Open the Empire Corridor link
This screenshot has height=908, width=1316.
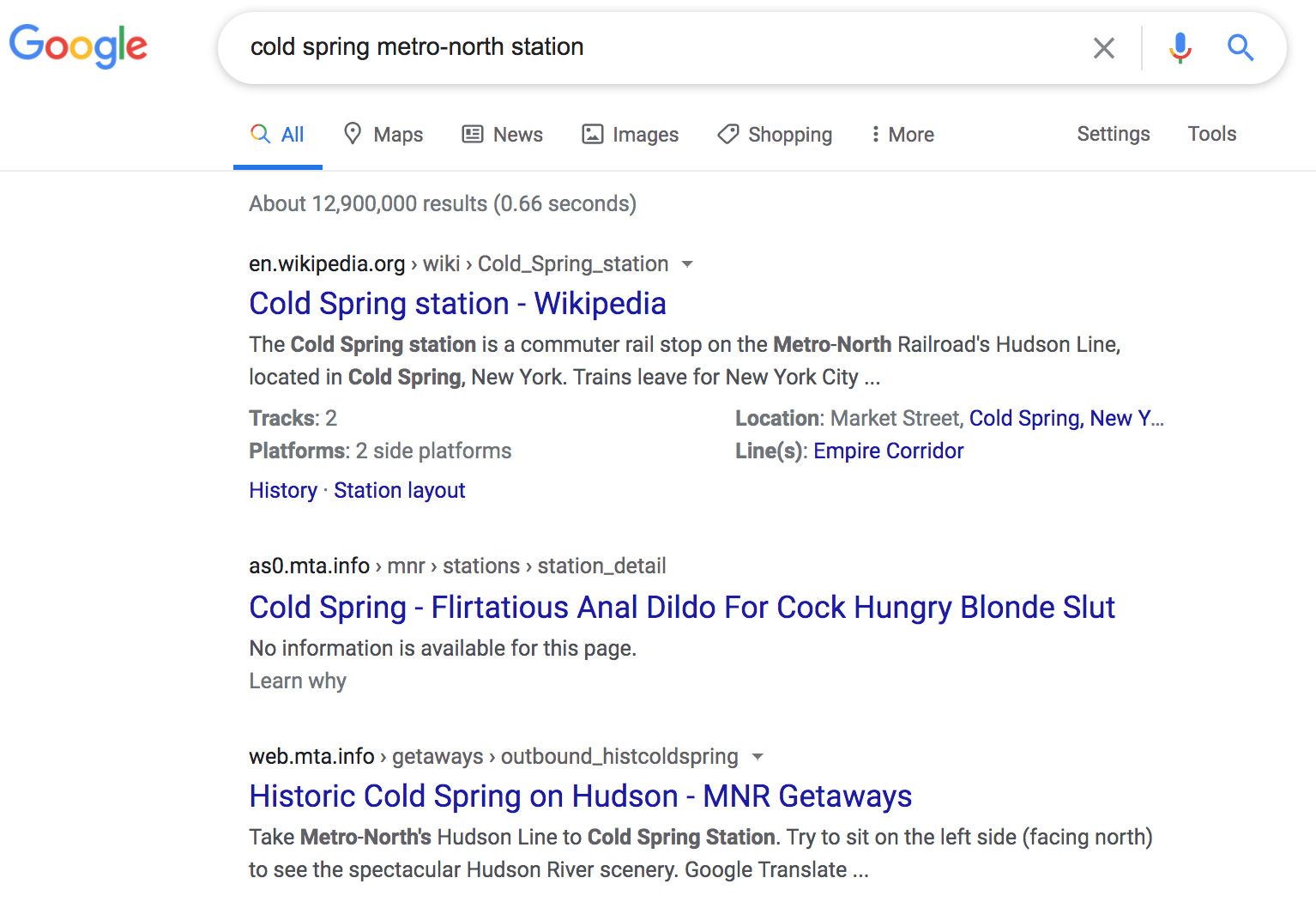coord(888,451)
